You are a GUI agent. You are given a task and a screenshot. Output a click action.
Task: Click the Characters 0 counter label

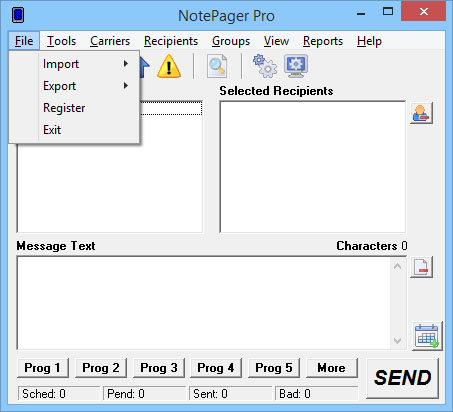coord(372,246)
